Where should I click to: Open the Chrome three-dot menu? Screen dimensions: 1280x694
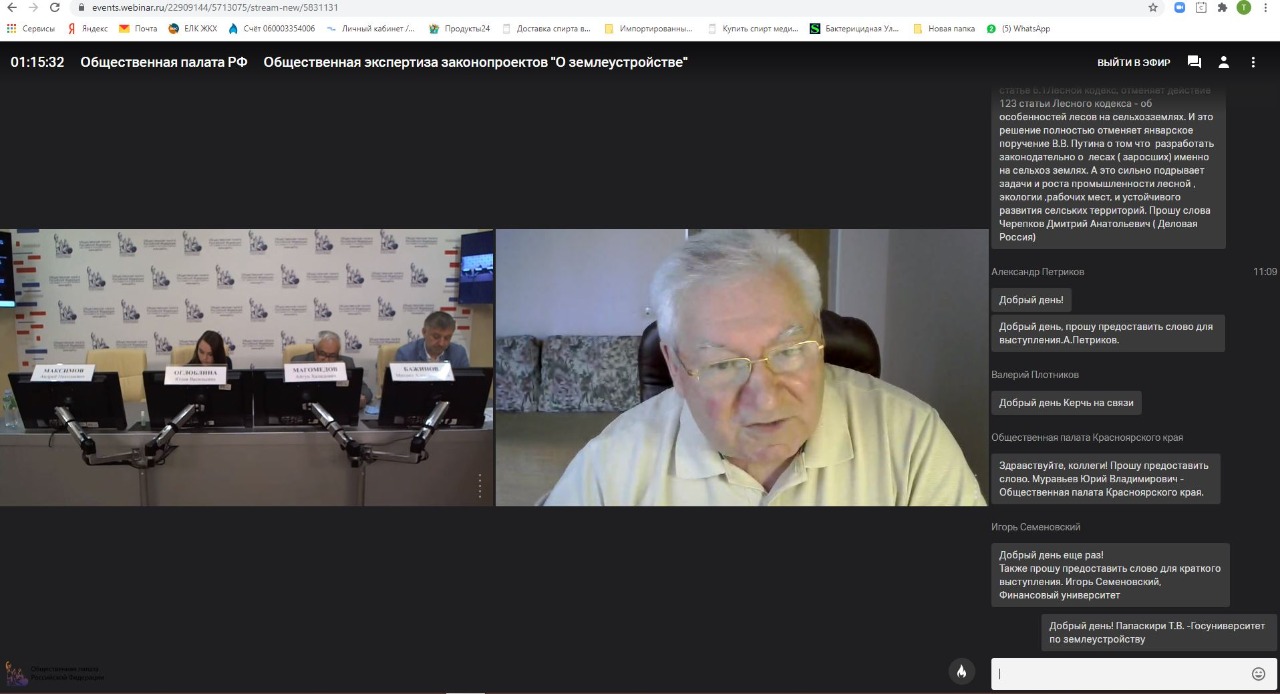pos(1267,7)
